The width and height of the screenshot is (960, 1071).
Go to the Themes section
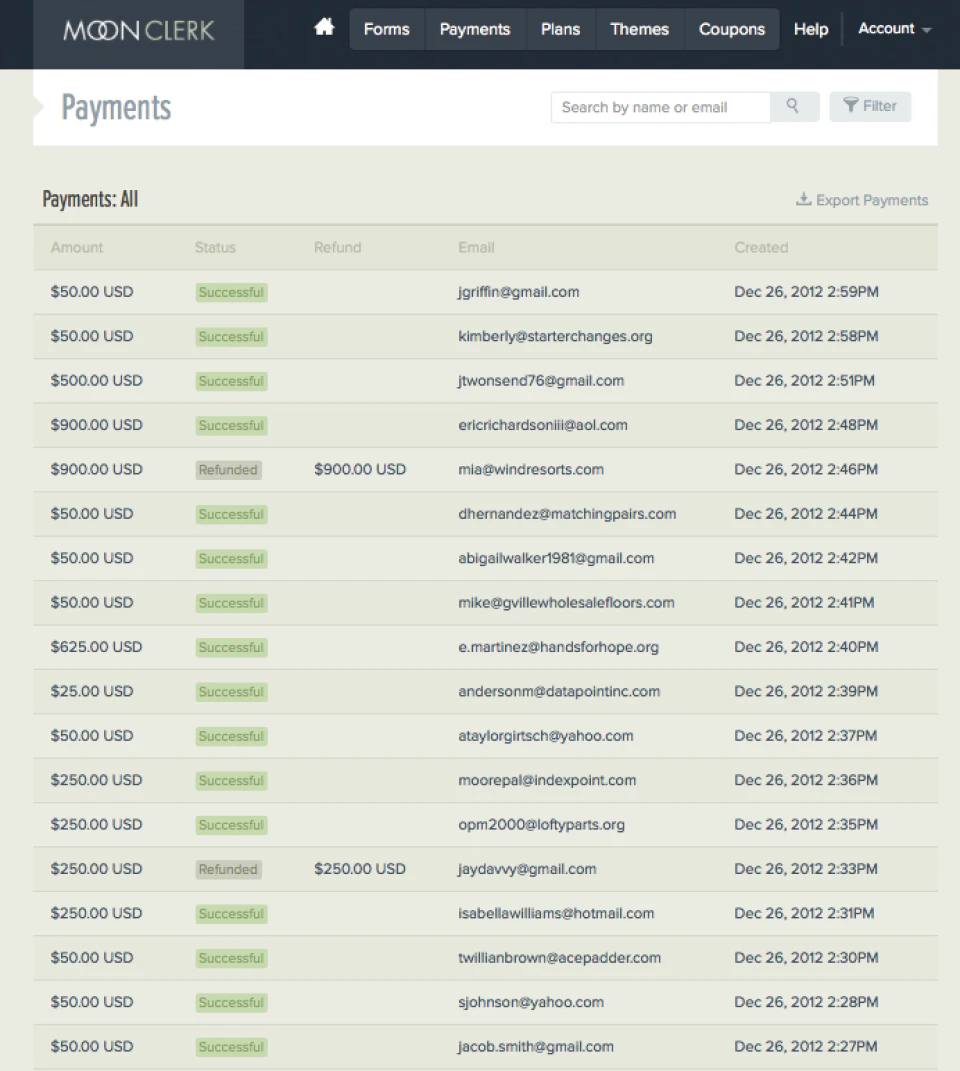[x=639, y=29]
